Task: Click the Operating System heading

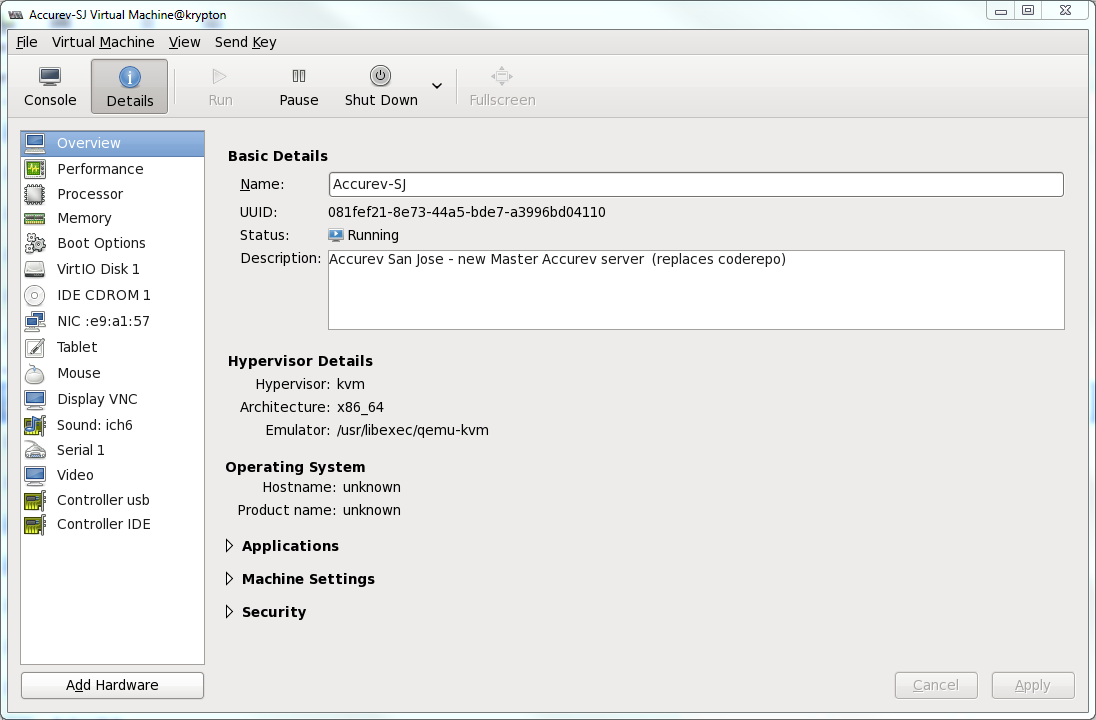Action: point(295,467)
